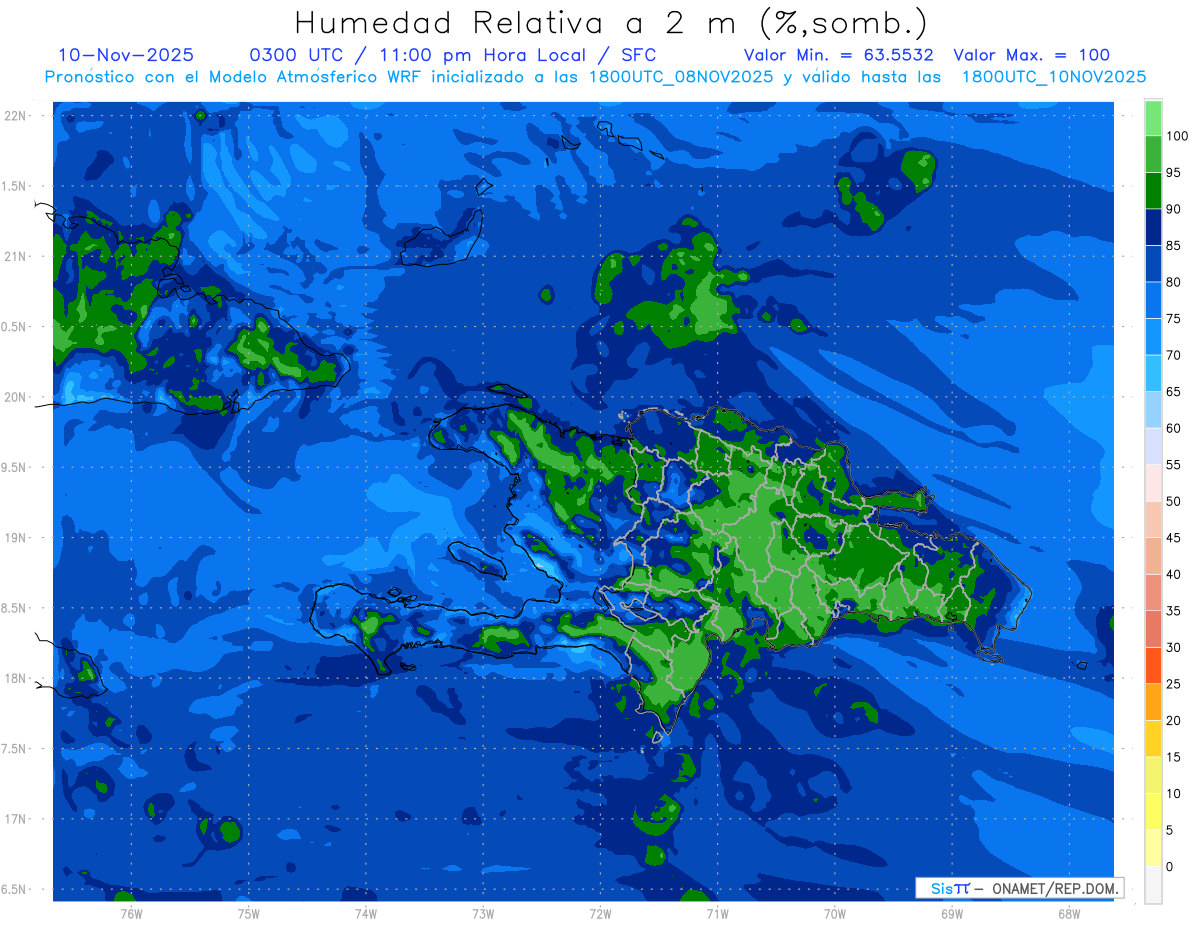Click legend value "60"
The image size is (1200, 927).
point(1173,428)
